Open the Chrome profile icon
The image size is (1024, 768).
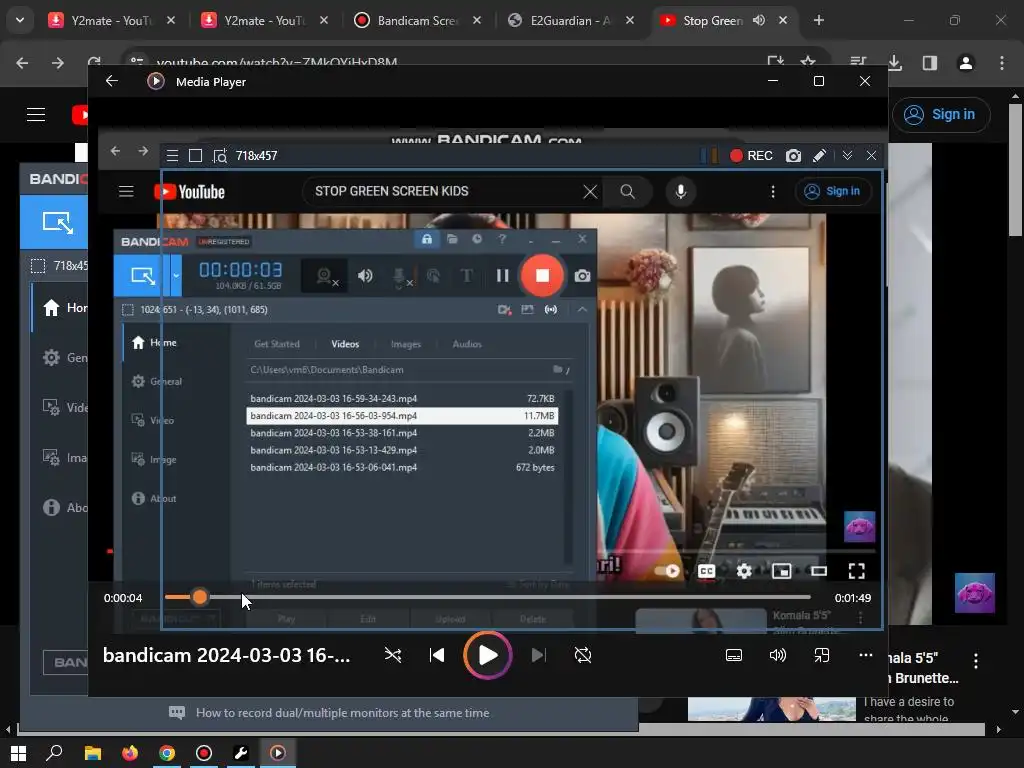[x=965, y=63]
